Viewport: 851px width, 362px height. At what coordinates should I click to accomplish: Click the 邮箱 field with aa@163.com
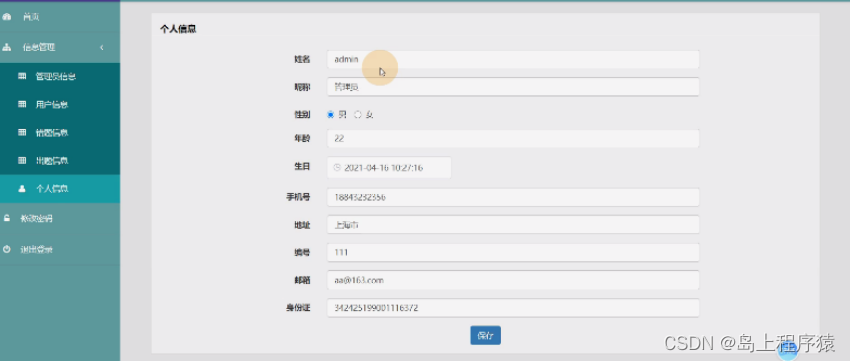pos(513,280)
